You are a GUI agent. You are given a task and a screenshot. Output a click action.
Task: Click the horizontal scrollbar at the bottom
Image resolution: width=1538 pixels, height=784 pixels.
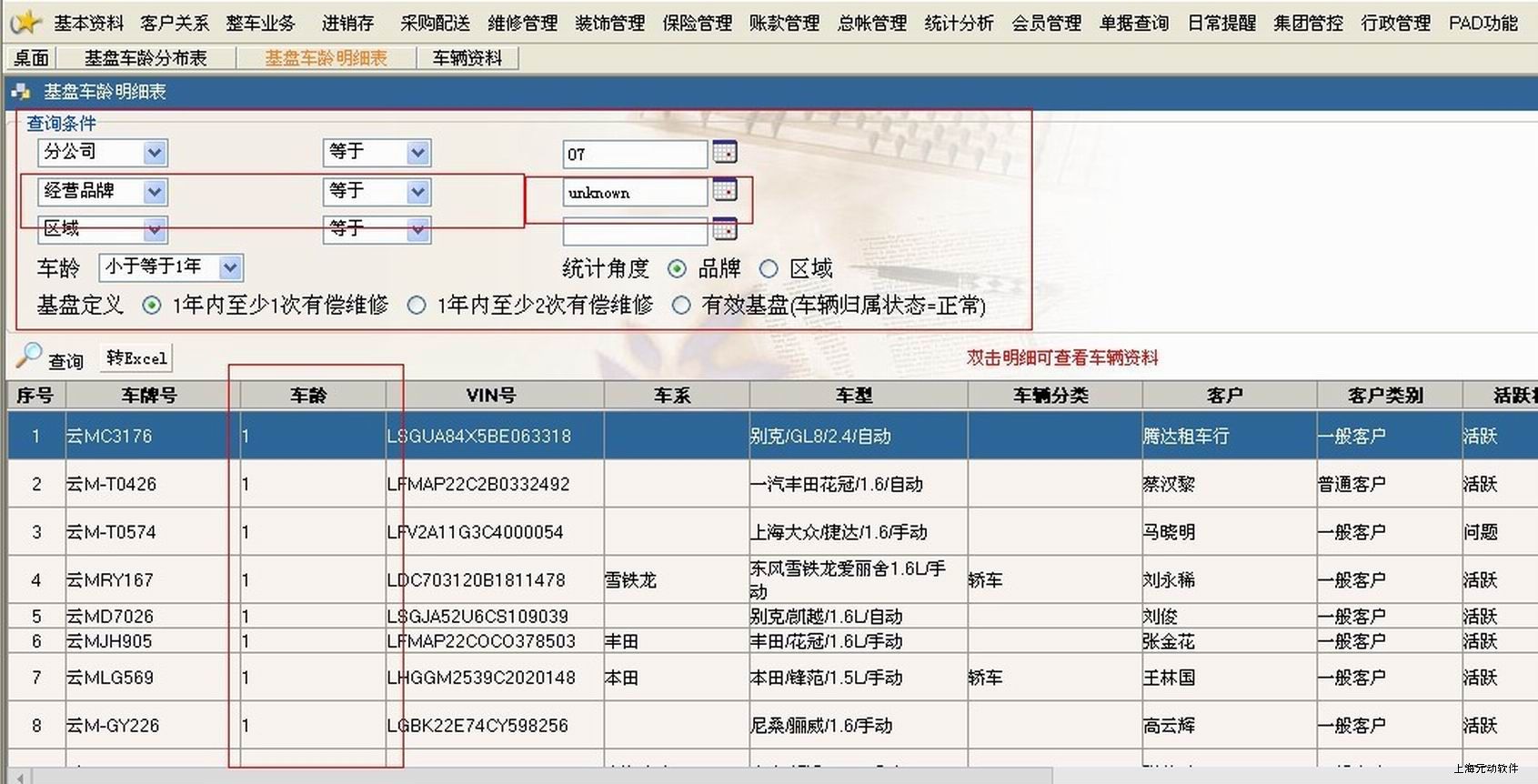(x=546, y=776)
